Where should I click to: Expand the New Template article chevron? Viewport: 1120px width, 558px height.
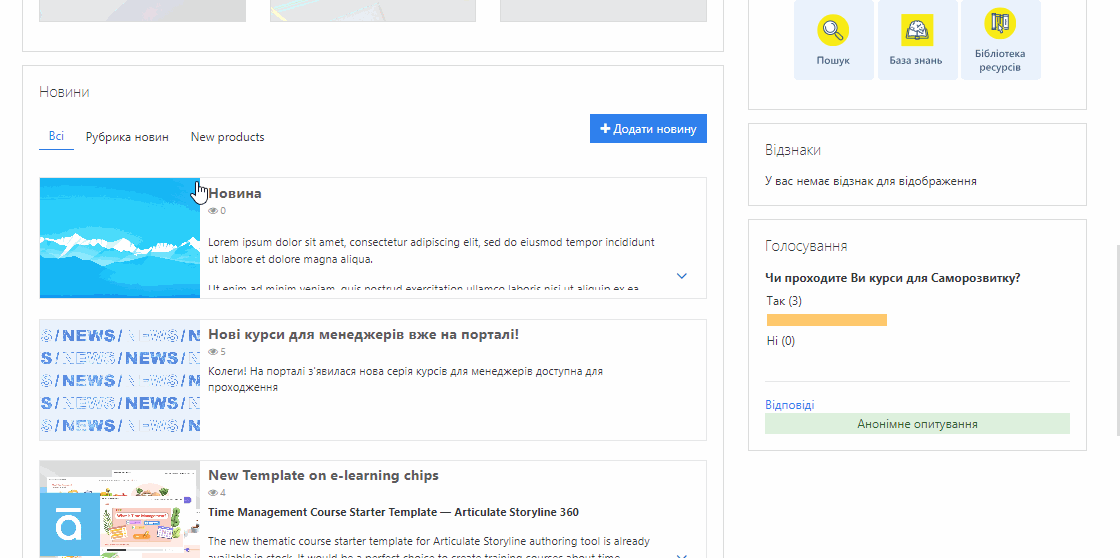click(x=682, y=554)
